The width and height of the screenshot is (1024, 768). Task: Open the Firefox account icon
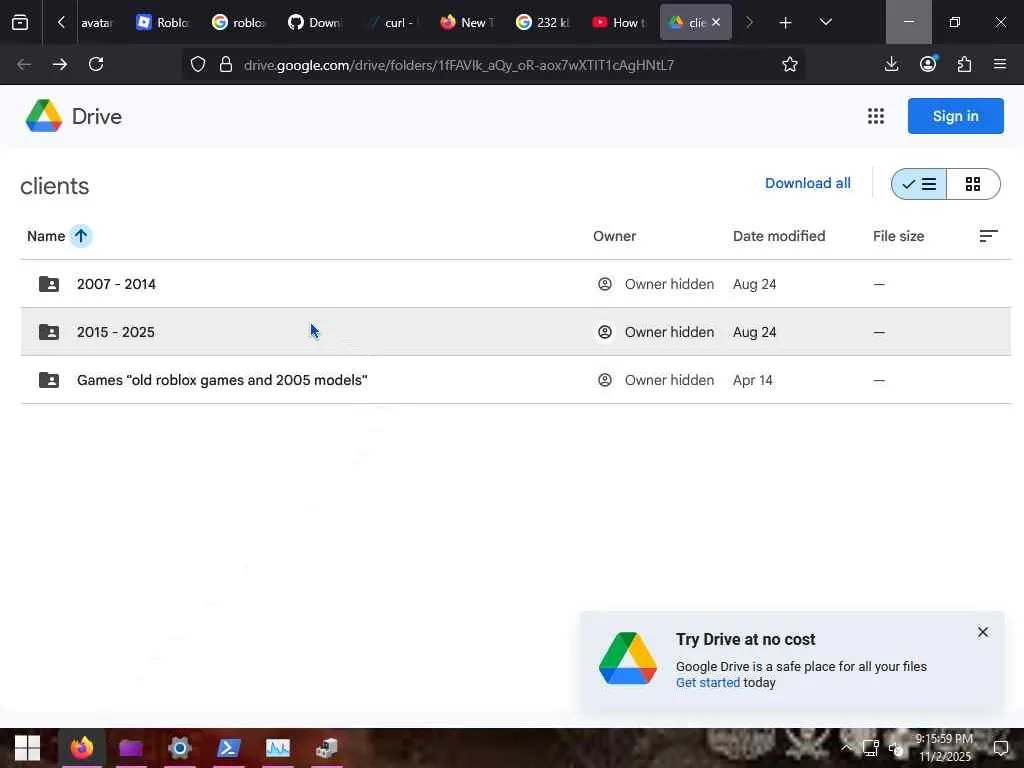[928, 64]
